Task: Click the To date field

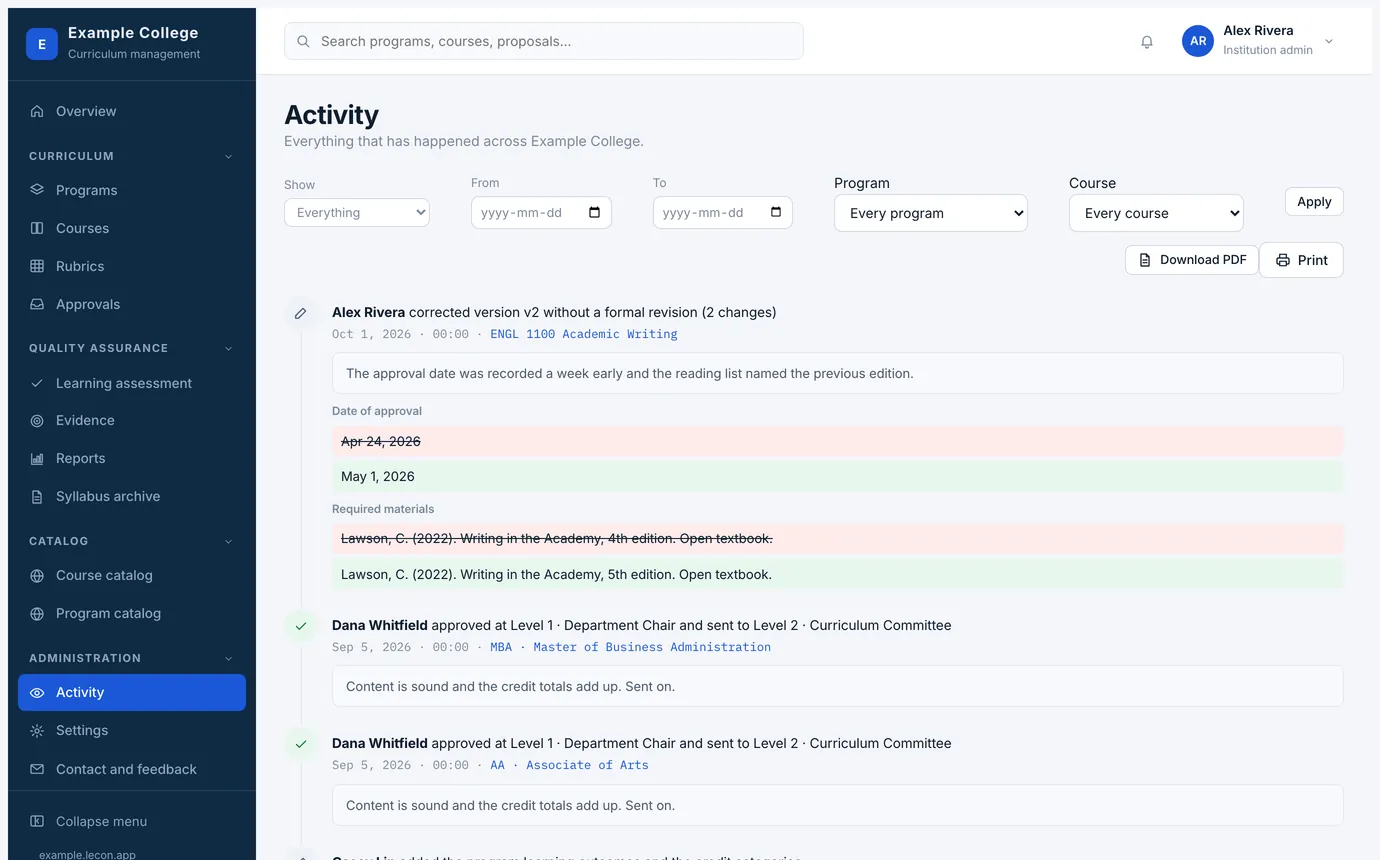Action: (723, 212)
